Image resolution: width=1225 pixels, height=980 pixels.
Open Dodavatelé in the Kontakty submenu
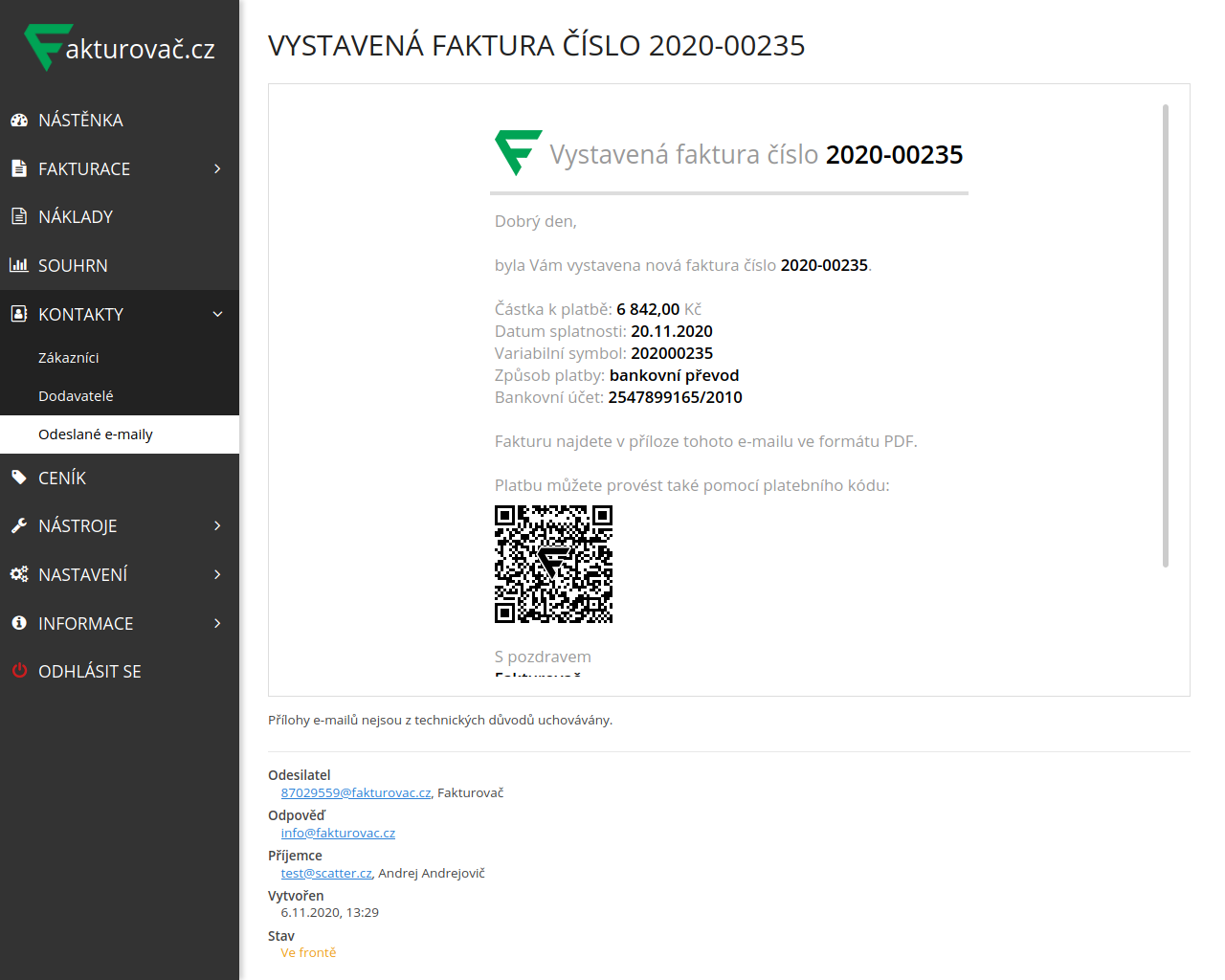pyautogui.click(x=76, y=396)
